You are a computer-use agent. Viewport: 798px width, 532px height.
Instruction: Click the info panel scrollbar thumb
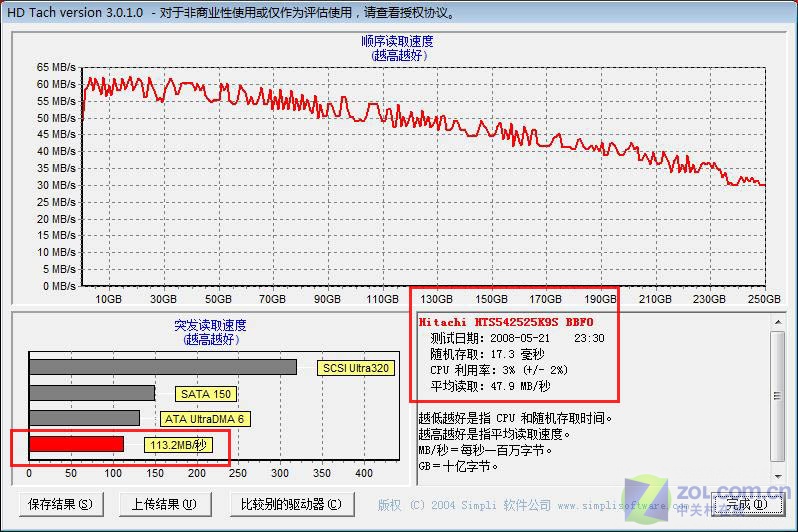point(778,396)
